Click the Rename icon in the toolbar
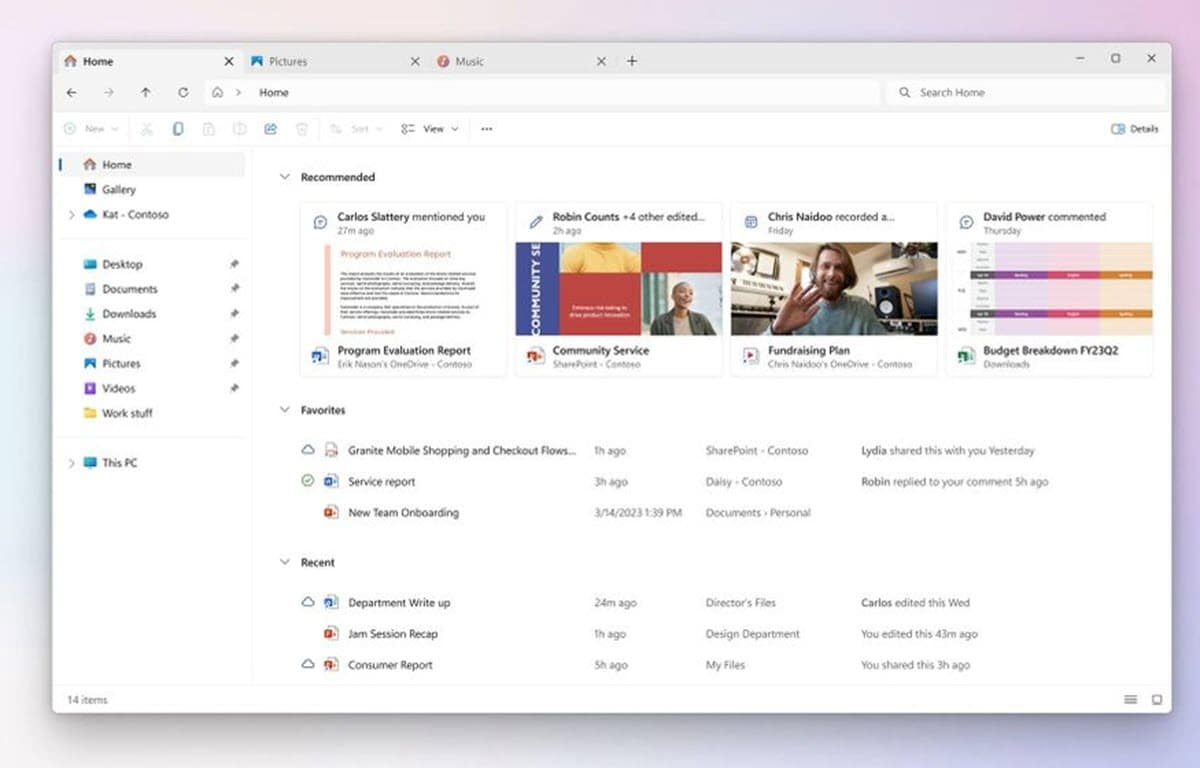 point(240,129)
